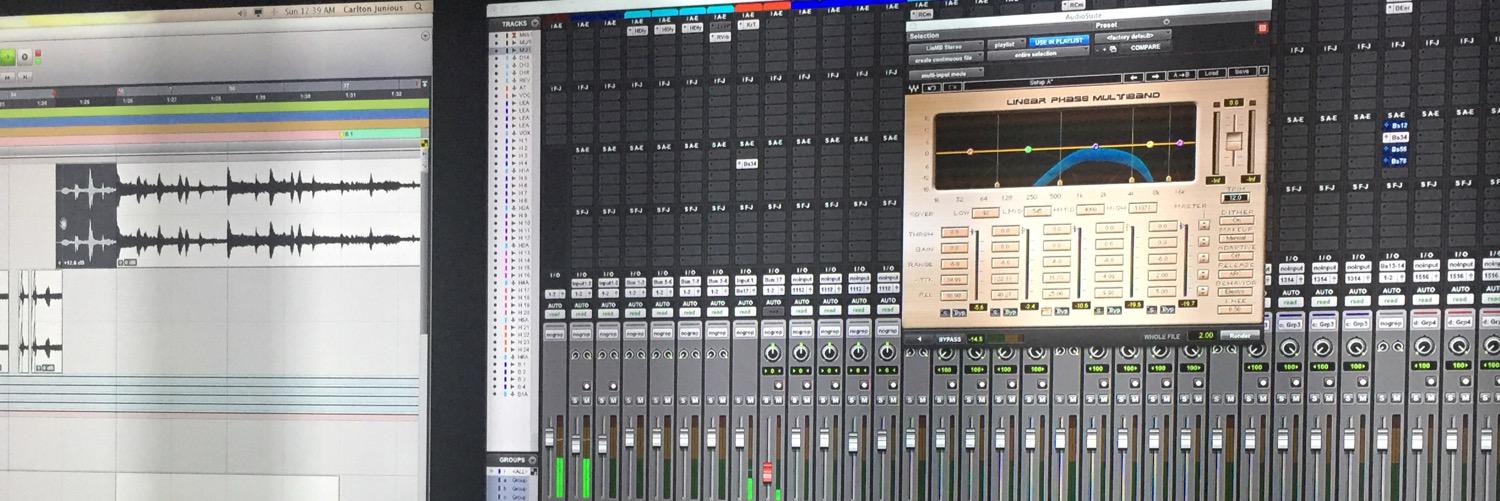Click the display icon in the menu bar
Viewport: 1500px width, 501px height.
coord(257,15)
